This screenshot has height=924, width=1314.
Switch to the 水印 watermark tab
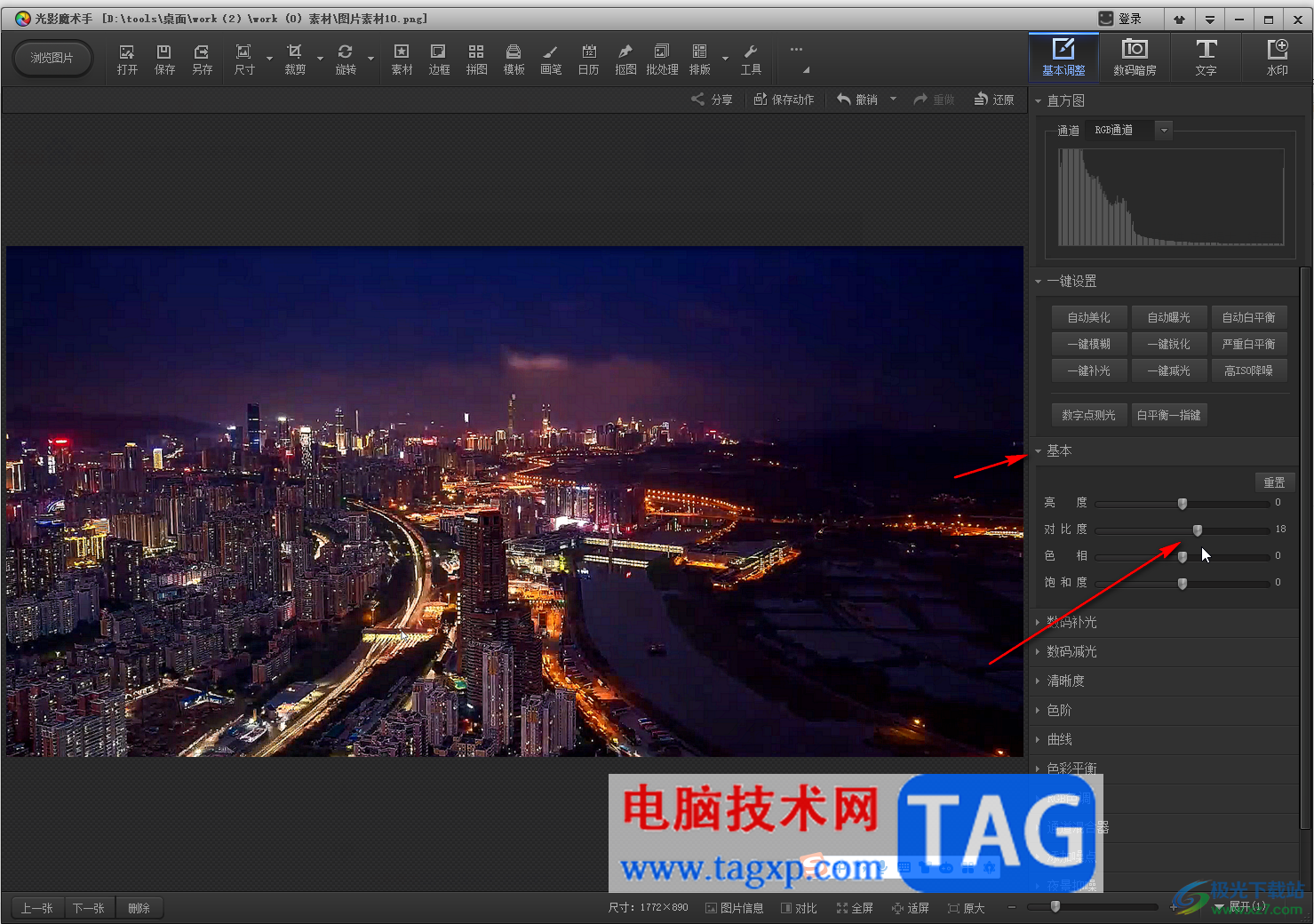click(1277, 58)
